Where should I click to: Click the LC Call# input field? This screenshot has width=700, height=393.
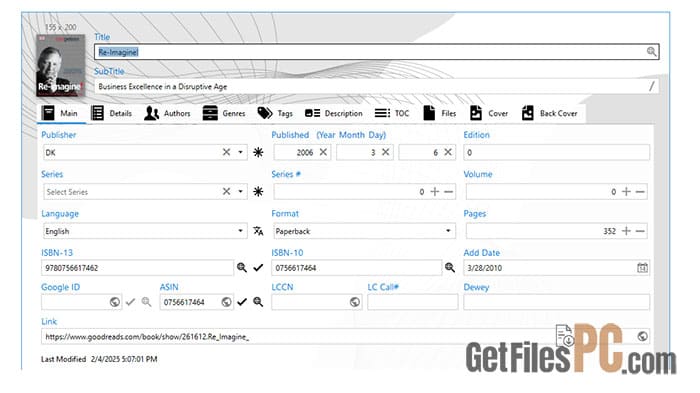coord(412,302)
